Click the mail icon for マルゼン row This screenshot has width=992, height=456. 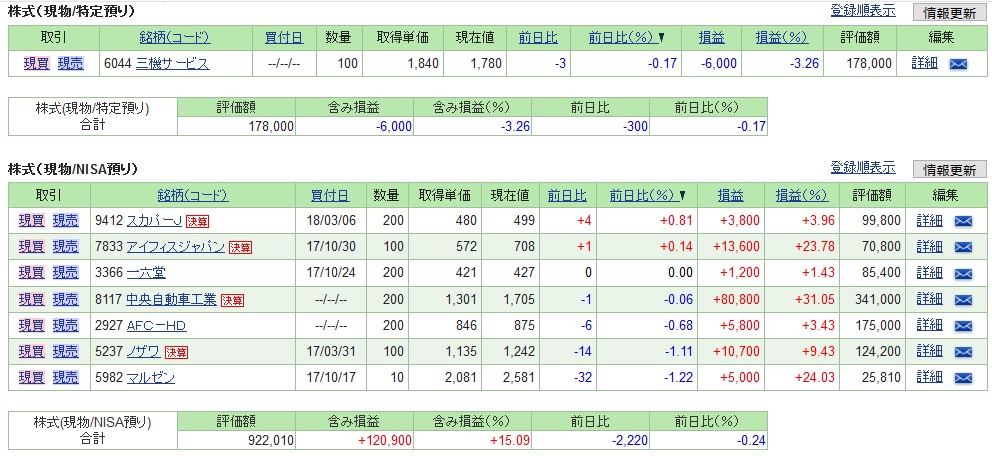click(x=964, y=378)
